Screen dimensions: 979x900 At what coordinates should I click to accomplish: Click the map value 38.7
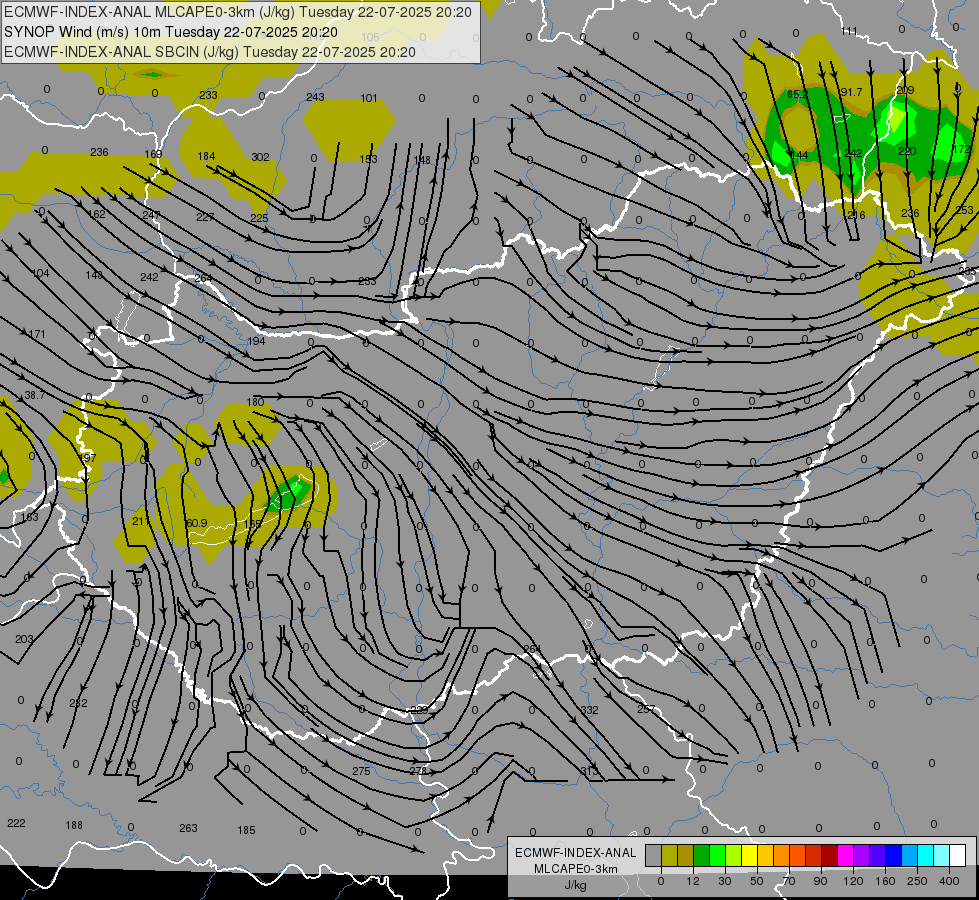[34, 395]
